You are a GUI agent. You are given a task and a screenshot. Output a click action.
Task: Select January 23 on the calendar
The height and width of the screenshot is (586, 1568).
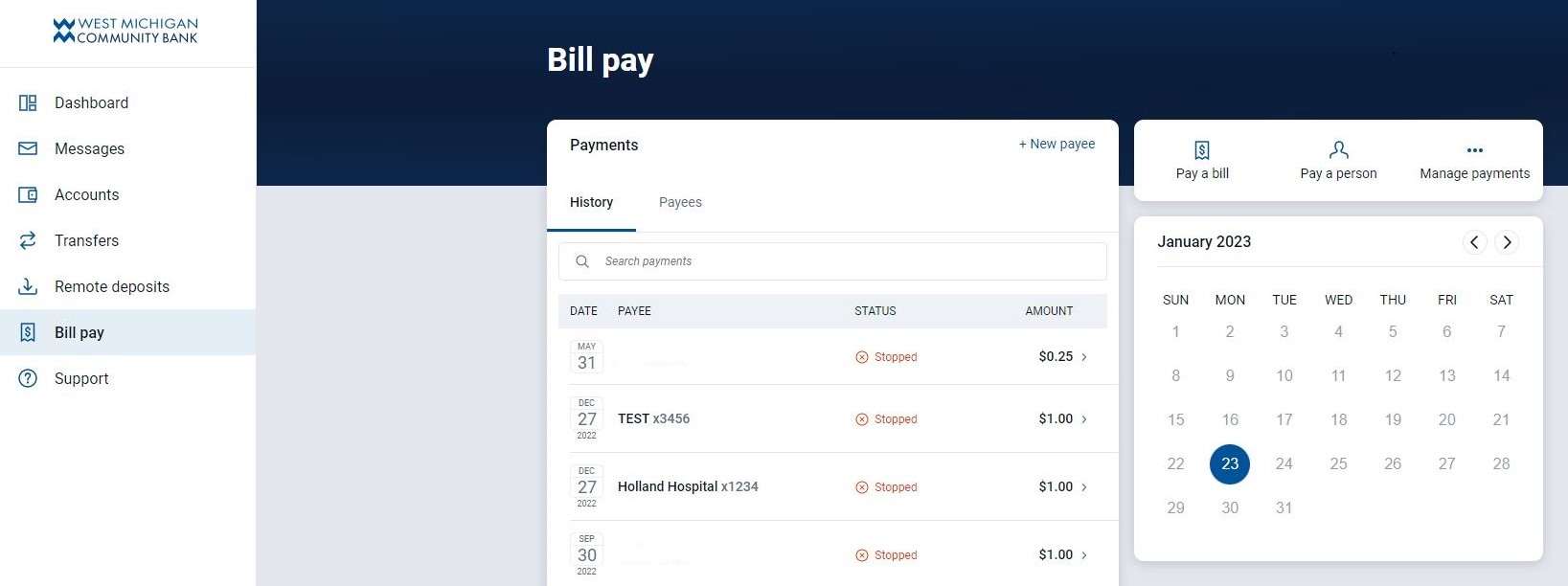click(1230, 463)
